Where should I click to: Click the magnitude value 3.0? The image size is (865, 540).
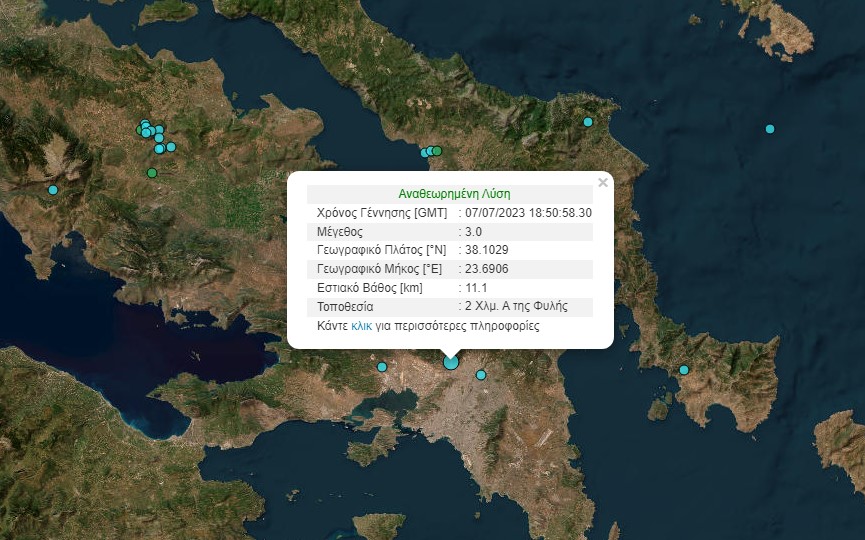pyautogui.click(x=474, y=232)
